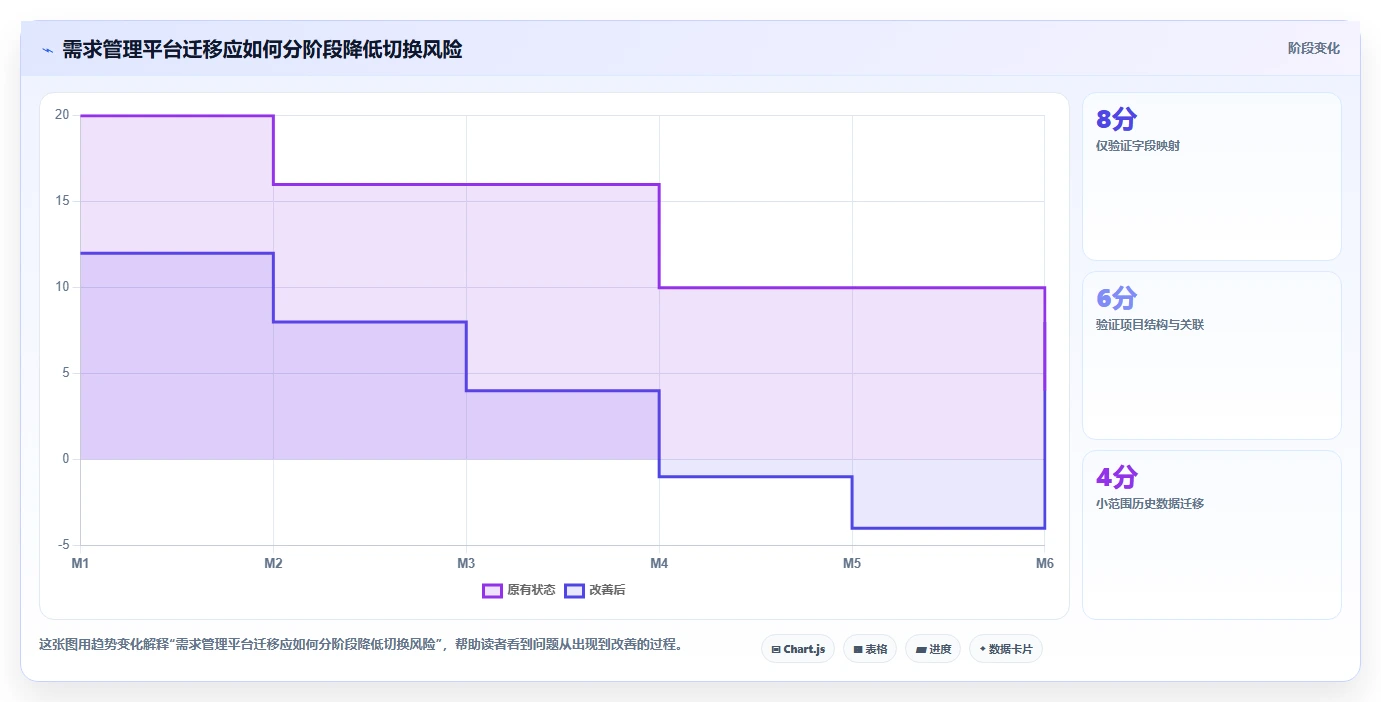Click the M1 axis label
Screen dimensions: 1381x702
(80, 563)
